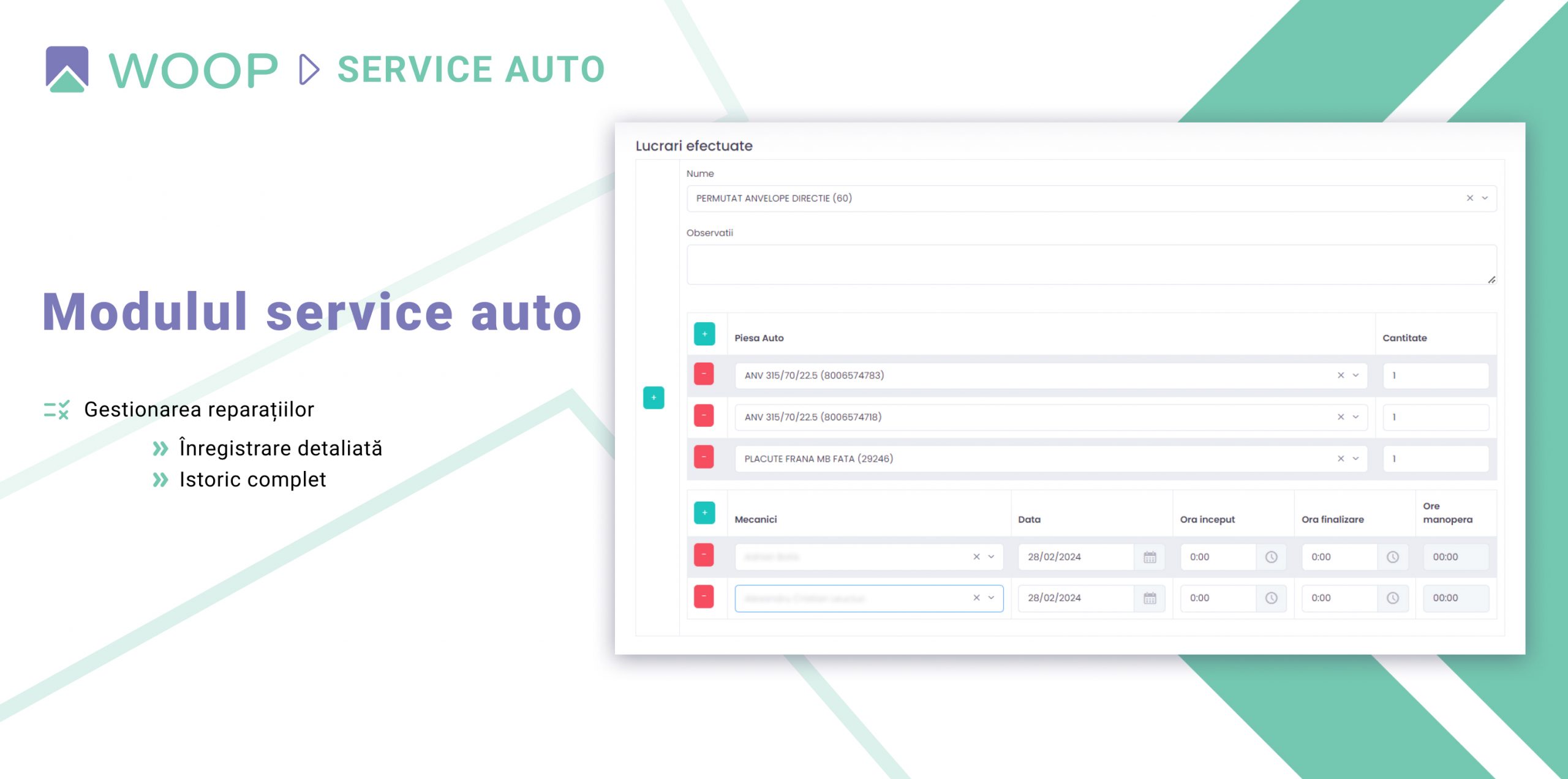Viewport: 1568px width, 779px height.
Task: Expand PLACUTE FRANA MB FATA dropdown arrow
Action: (1355, 459)
